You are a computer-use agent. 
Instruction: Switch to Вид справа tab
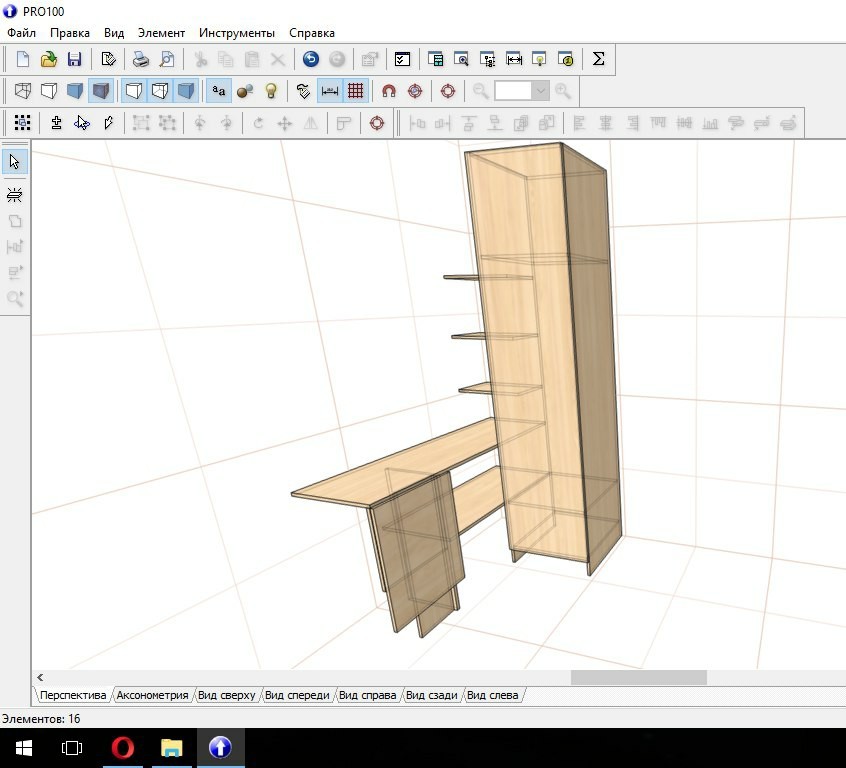(367, 695)
